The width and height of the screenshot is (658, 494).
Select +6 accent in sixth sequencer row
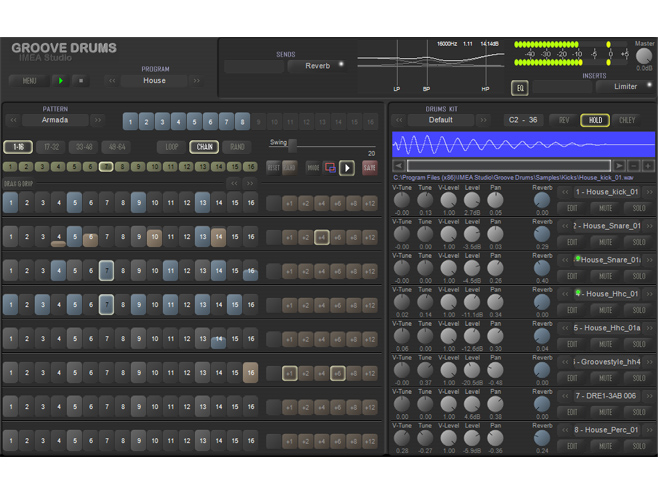[x=337, y=374]
